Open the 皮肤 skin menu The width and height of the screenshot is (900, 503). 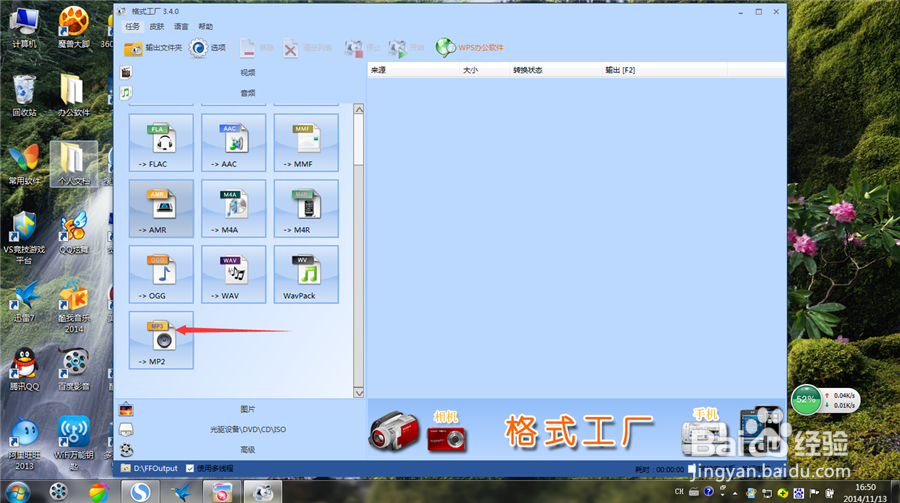coord(157,26)
